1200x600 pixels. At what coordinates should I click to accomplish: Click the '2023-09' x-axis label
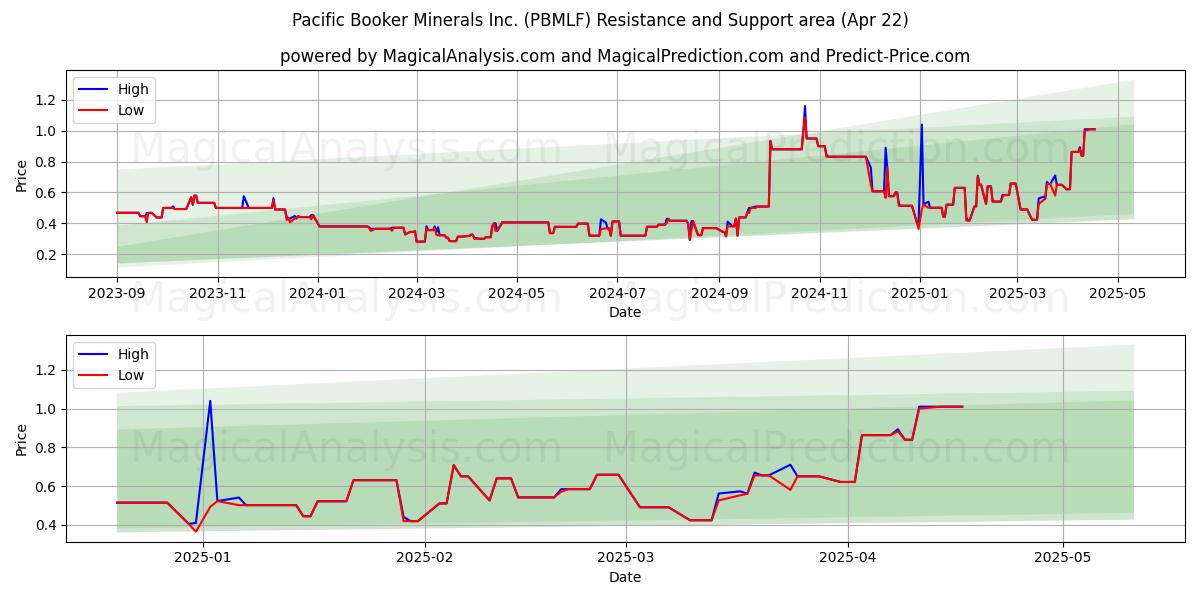point(117,293)
